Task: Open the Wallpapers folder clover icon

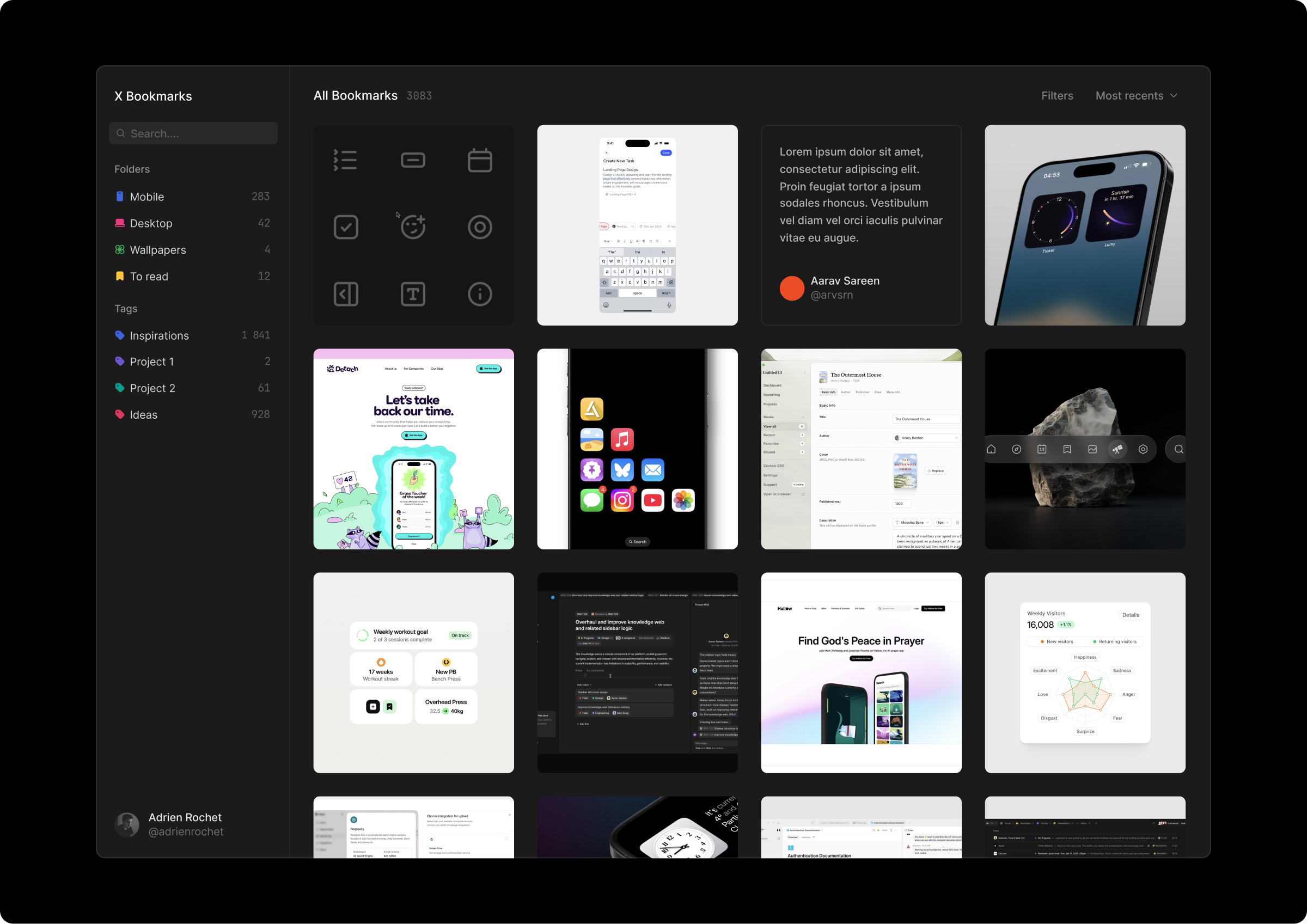Action: 120,249
